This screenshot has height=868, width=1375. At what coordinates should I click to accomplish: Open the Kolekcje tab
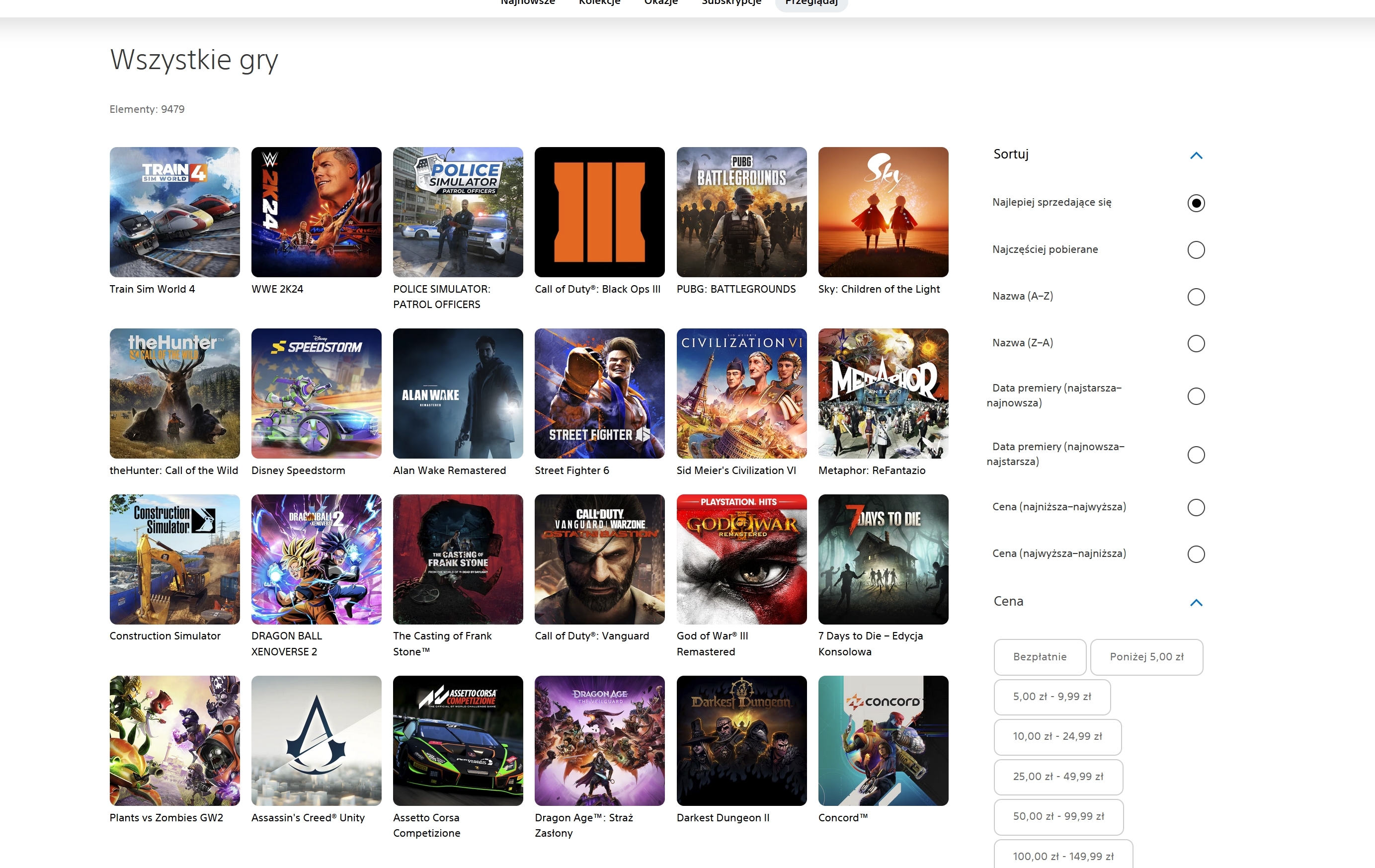[x=599, y=3]
